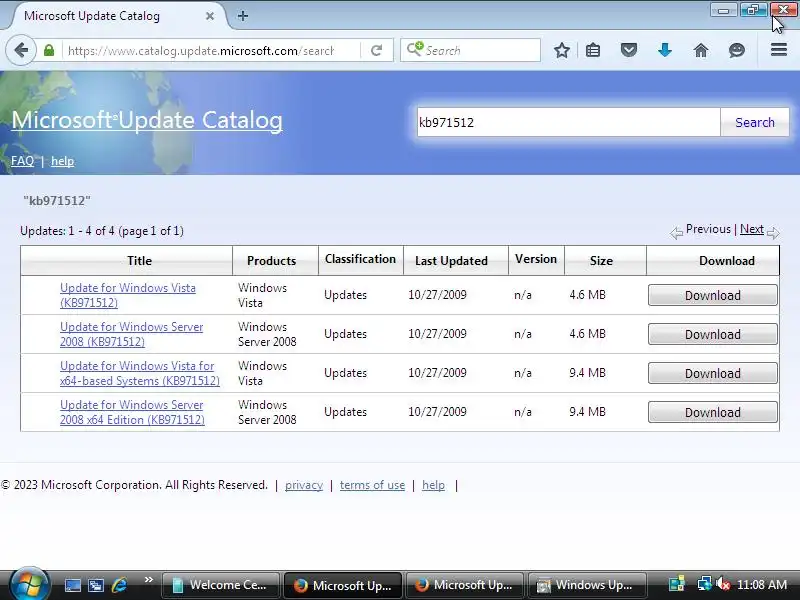Bookmark this page with the star icon
Viewport: 800px width, 600px height.
click(562, 50)
